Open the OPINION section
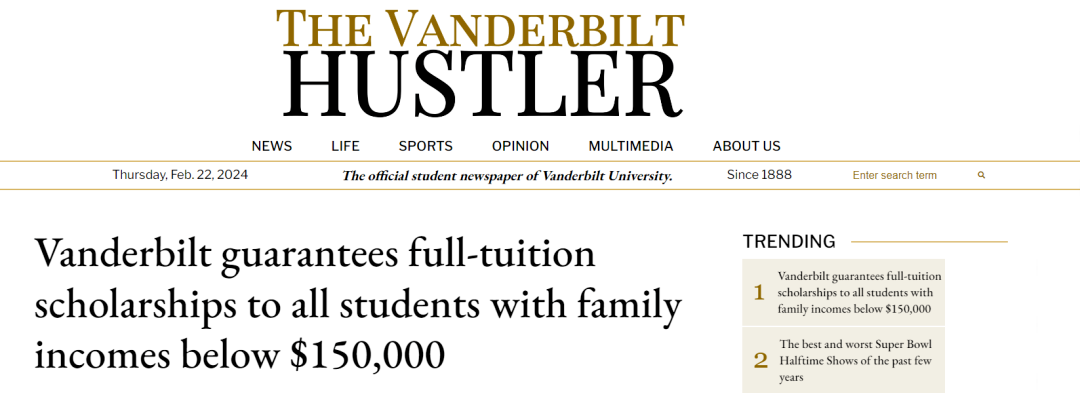 [x=521, y=147]
